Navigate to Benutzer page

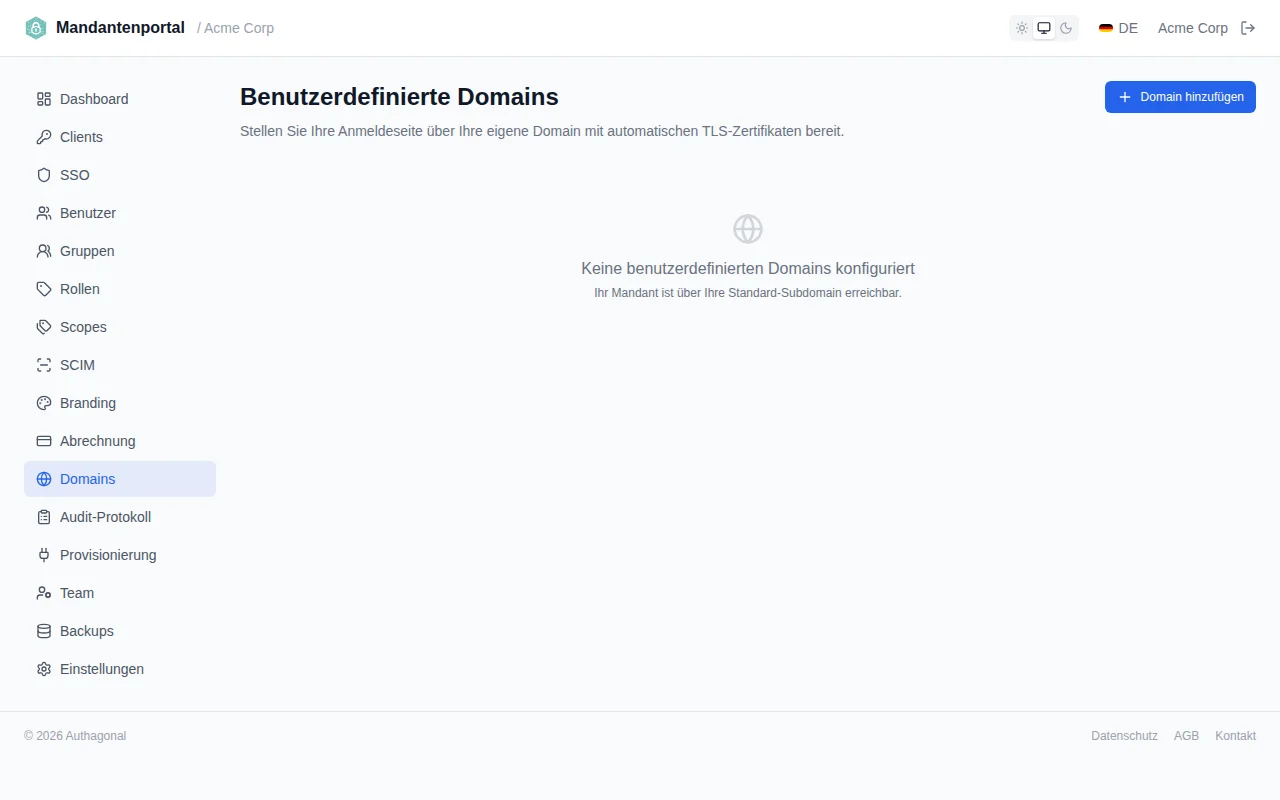click(x=120, y=213)
